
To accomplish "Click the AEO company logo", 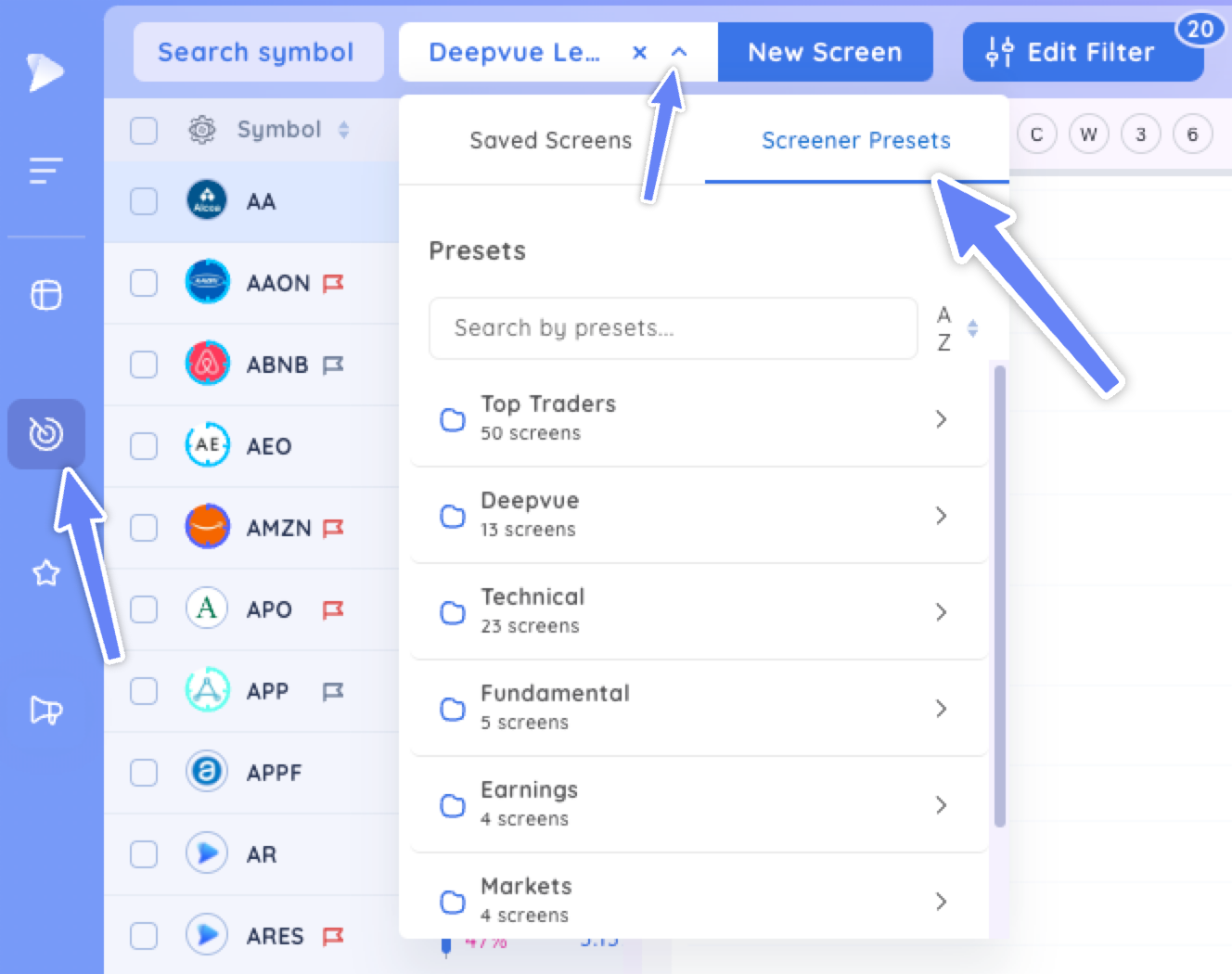I will point(207,445).
